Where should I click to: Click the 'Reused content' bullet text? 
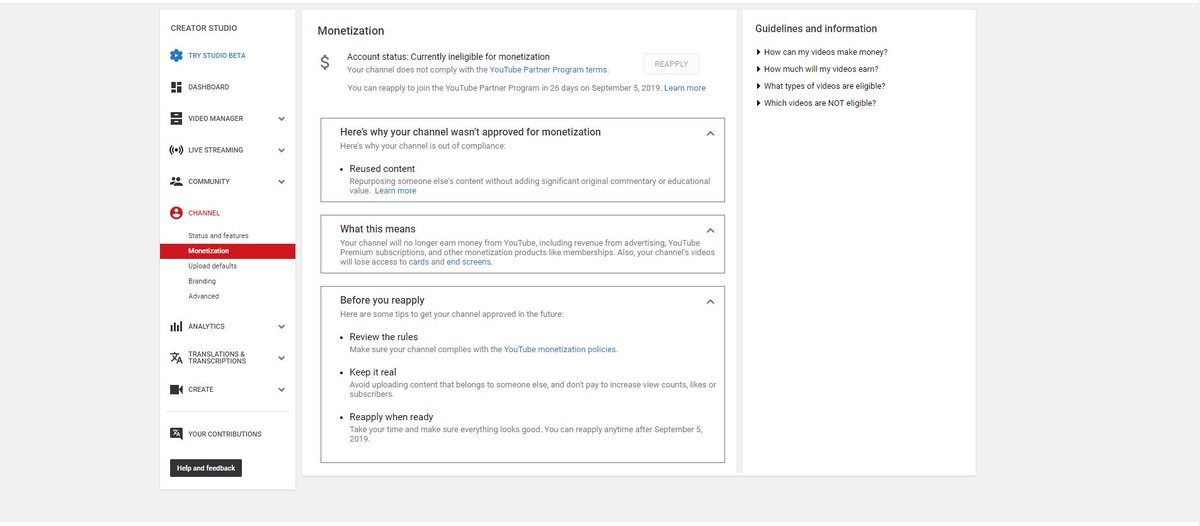click(382, 169)
